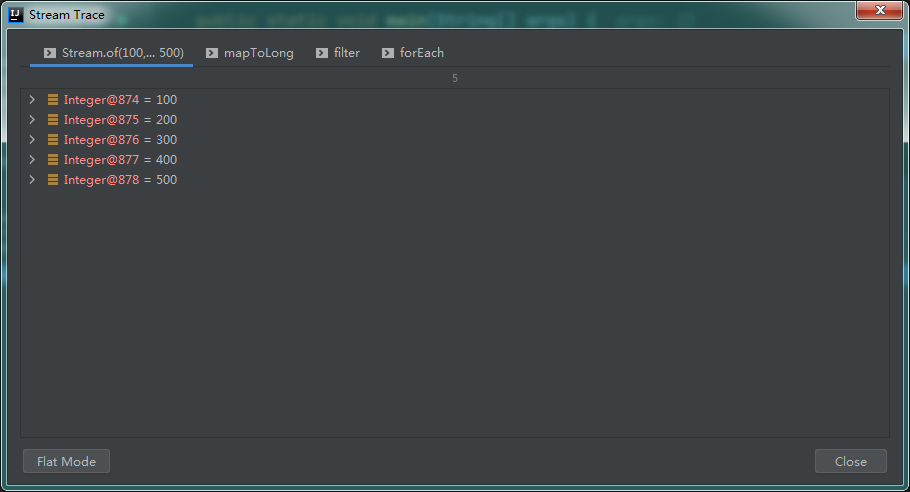Select the row Integer@875 = 200
910x492 pixels.
coord(455,120)
